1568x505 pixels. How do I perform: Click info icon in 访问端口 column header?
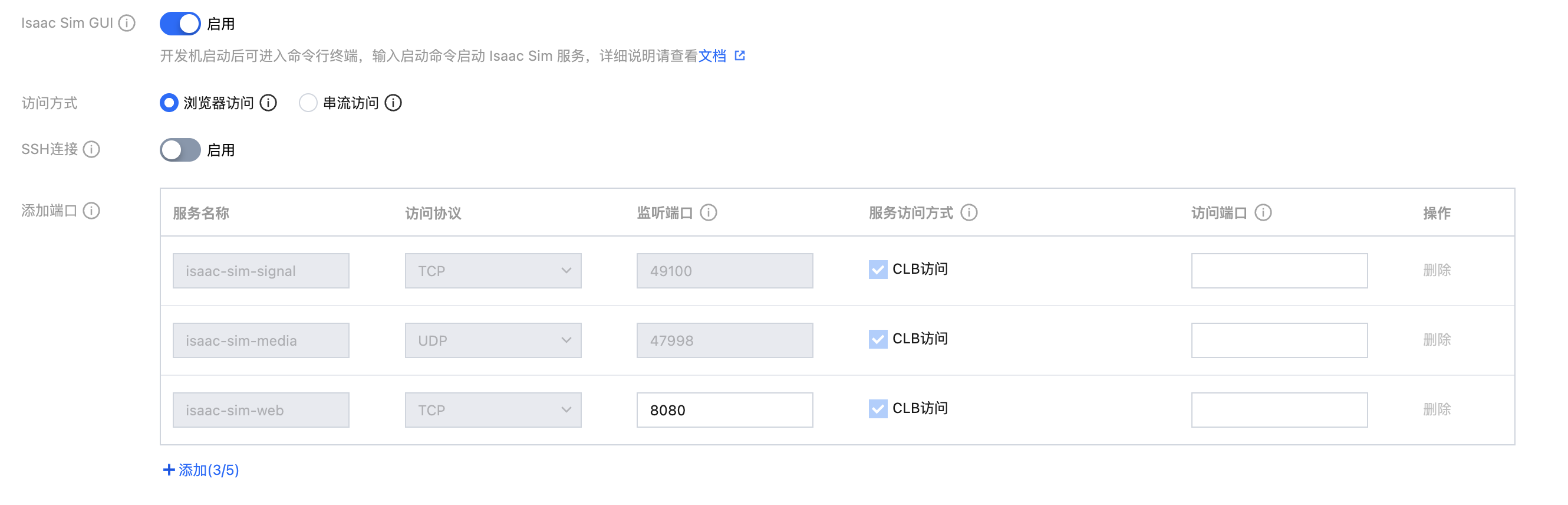pyautogui.click(x=1263, y=212)
